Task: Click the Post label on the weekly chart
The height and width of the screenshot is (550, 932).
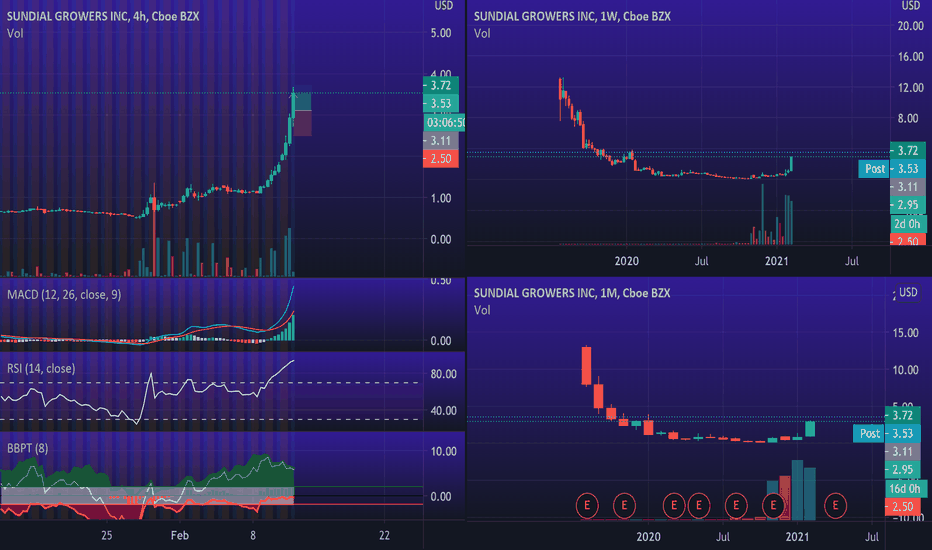Action: coord(874,169)
